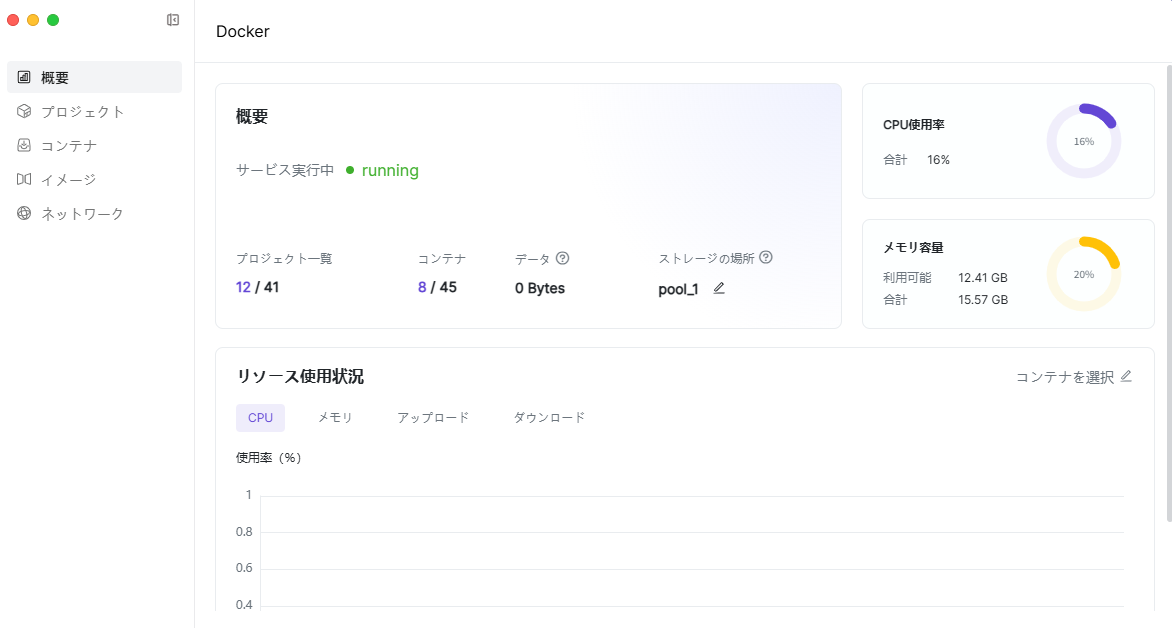This screenshot has height=628, width=1172.
Task: Click the 概要 overview icon in sidebar
Action: click(x=24, y=77)
